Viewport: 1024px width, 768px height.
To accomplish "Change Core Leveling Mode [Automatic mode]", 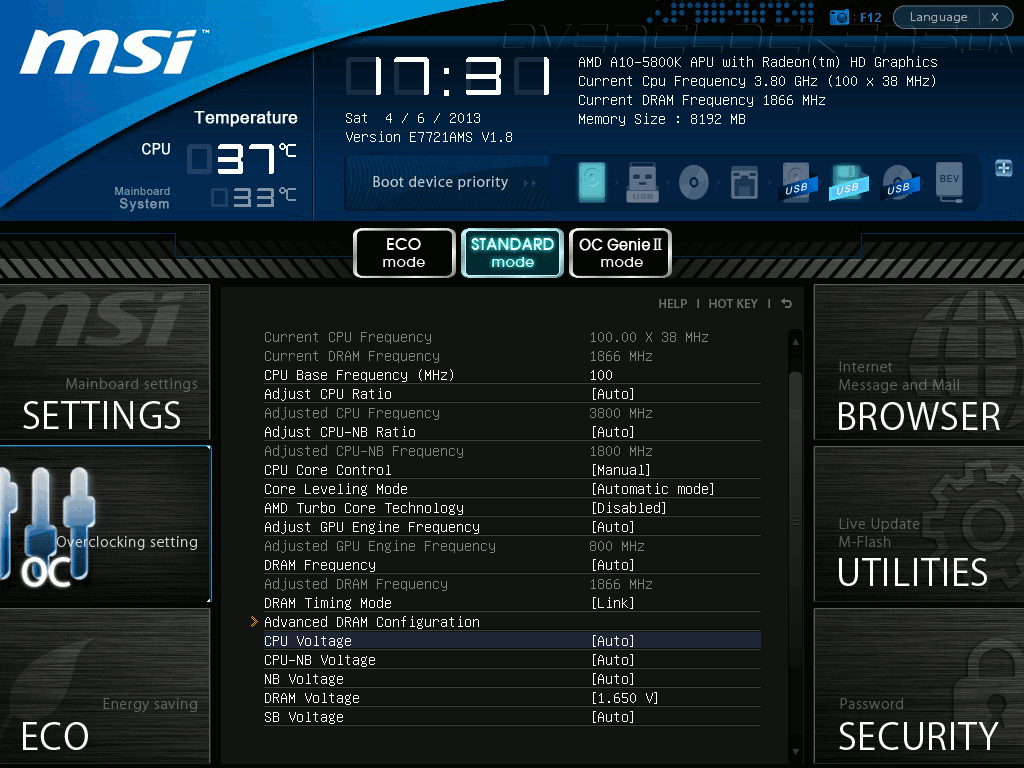I will tap(512, 489).
